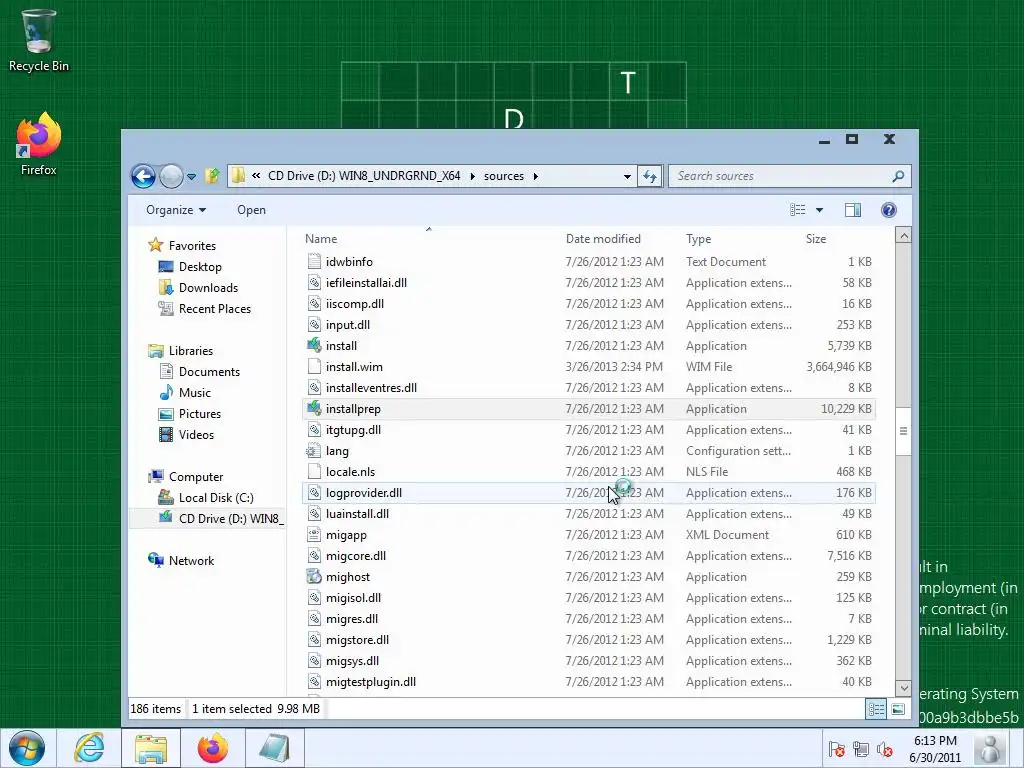The height and width of the screenshot is (768, 1024).
Task: Select the iefileinstallai.dll file icon
Action: pos(314,283)
